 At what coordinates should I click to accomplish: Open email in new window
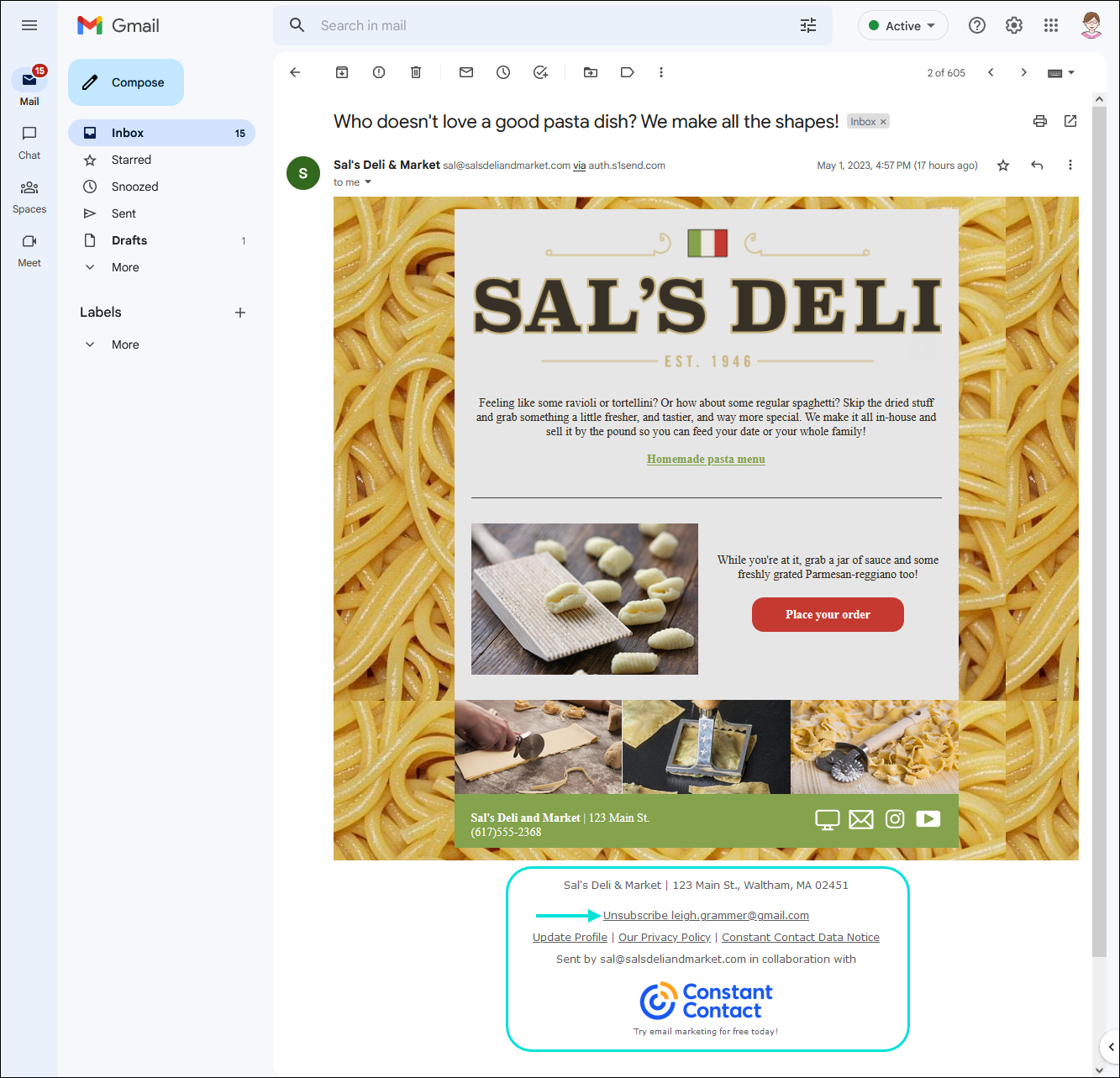point(1070,121)
